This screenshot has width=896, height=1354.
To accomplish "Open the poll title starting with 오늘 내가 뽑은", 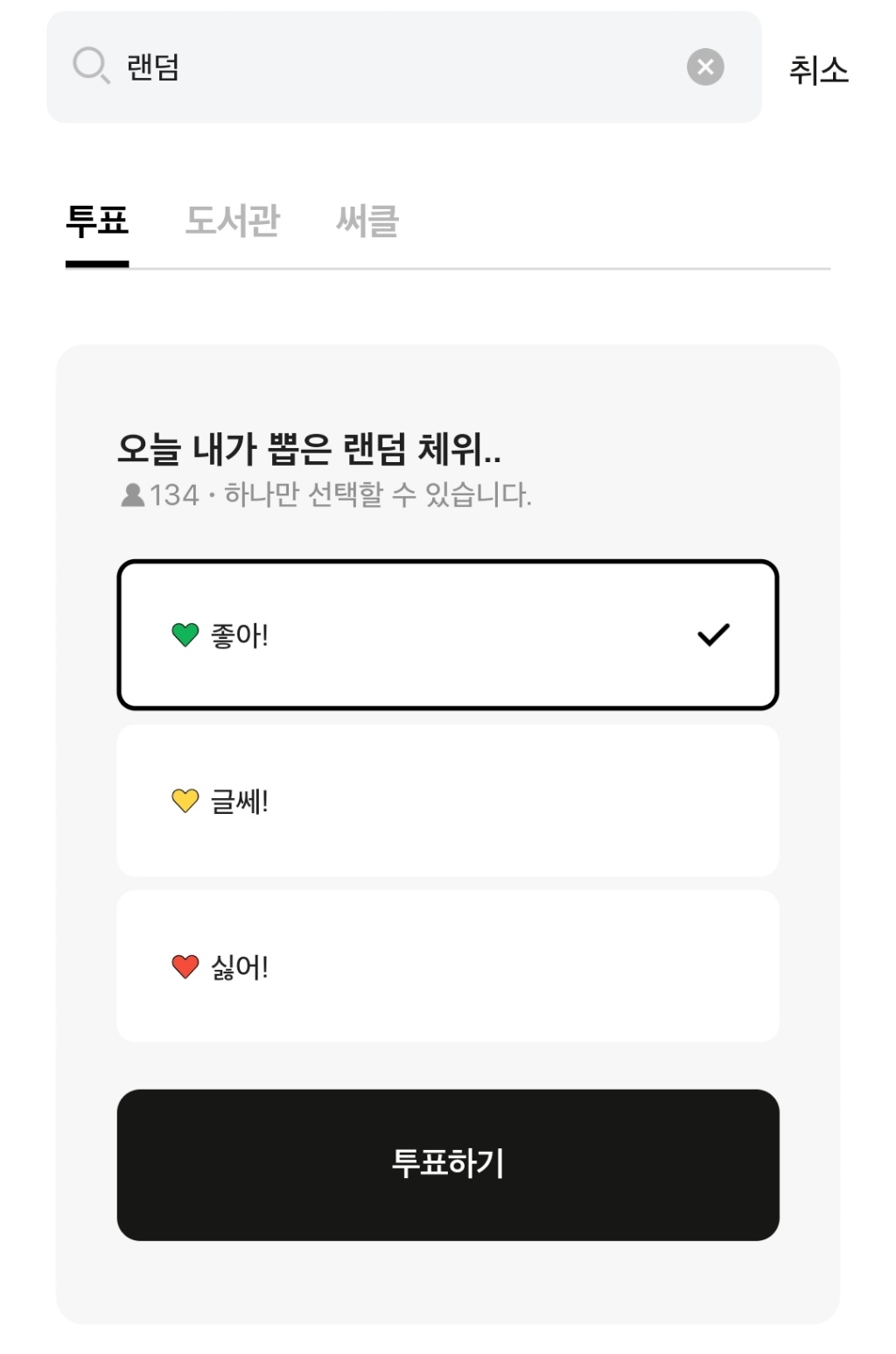I will 309,449.
